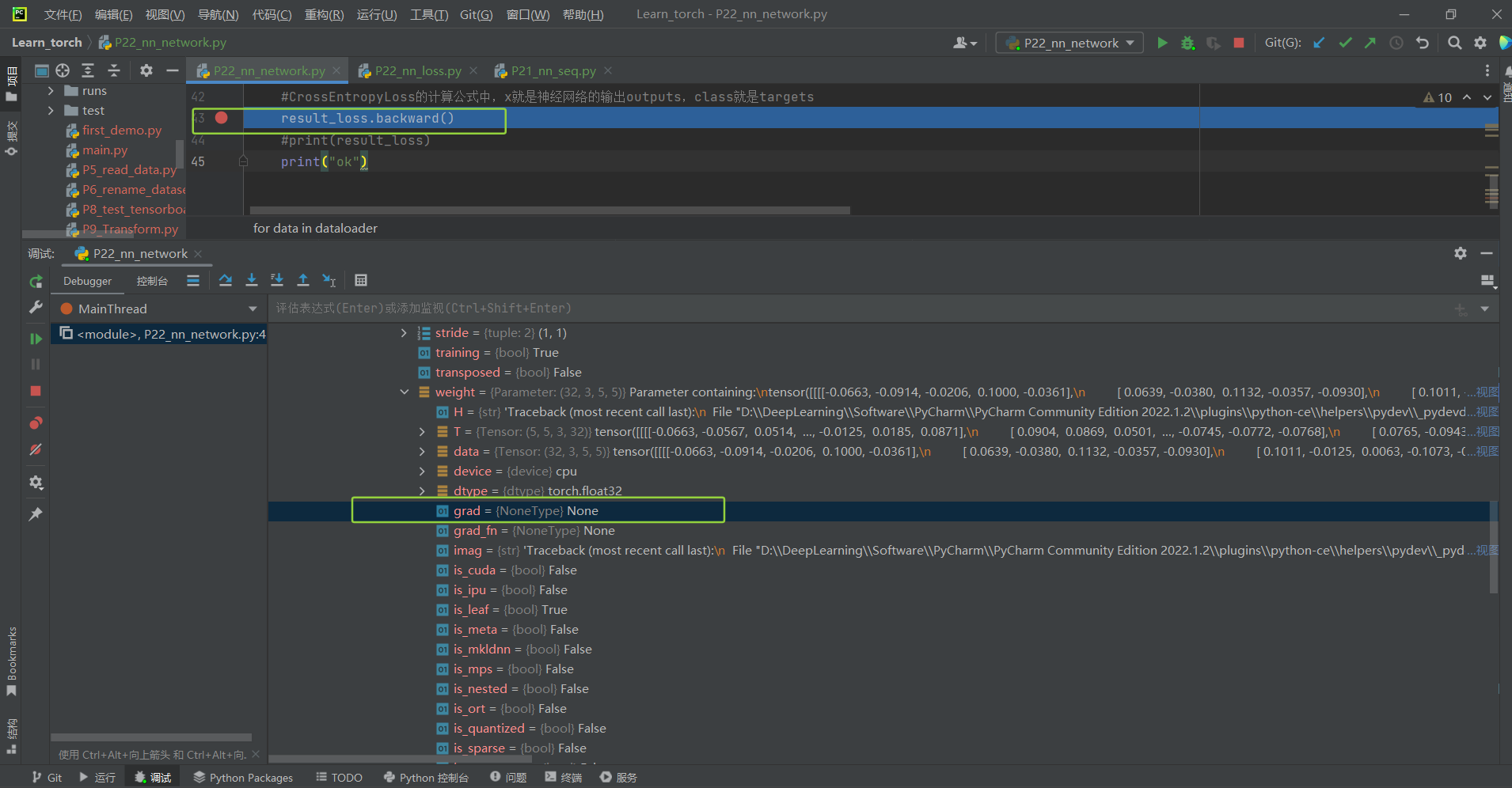Expand the device variable
This screenshot has width=1512, height=788.
point(423,472)
